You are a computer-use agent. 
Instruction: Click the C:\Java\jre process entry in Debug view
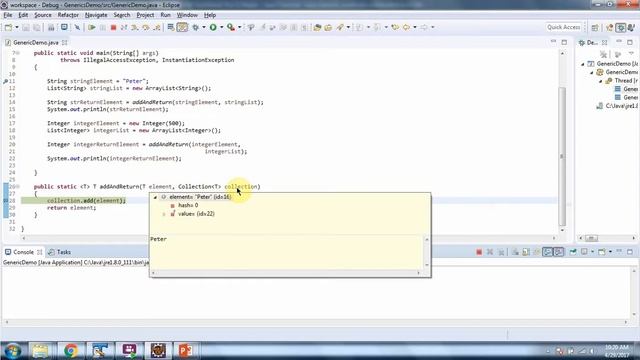click(618, 106)
